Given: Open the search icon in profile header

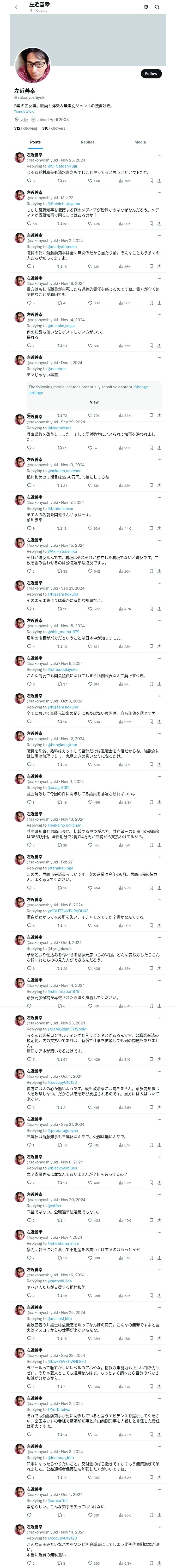Looking at the screenshot, I should [157, 7].
